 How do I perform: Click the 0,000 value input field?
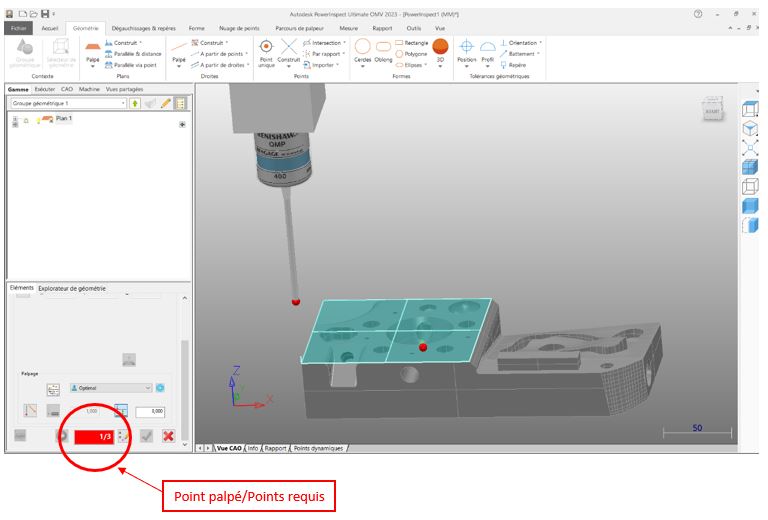149,411
